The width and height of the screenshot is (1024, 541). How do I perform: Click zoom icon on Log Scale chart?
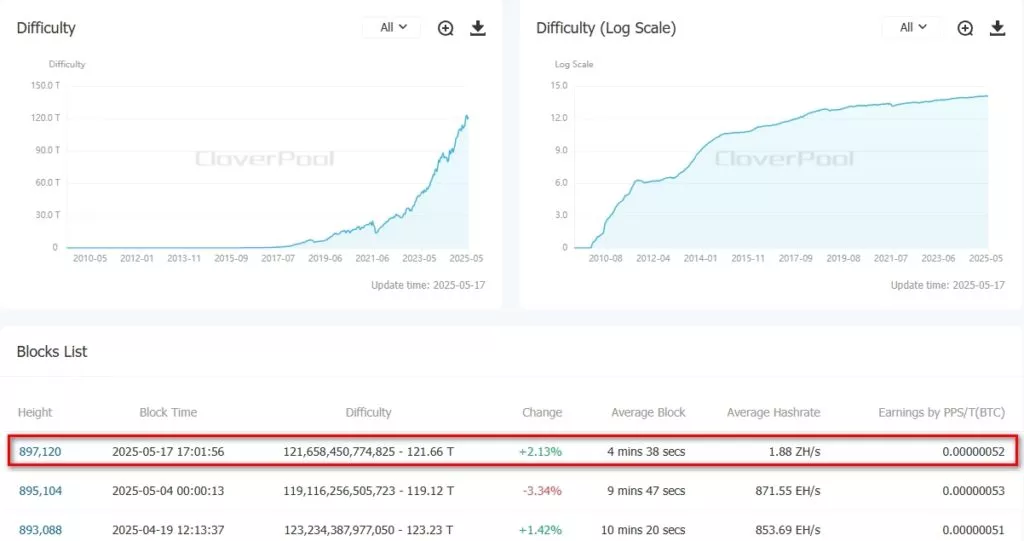(965, 28)
